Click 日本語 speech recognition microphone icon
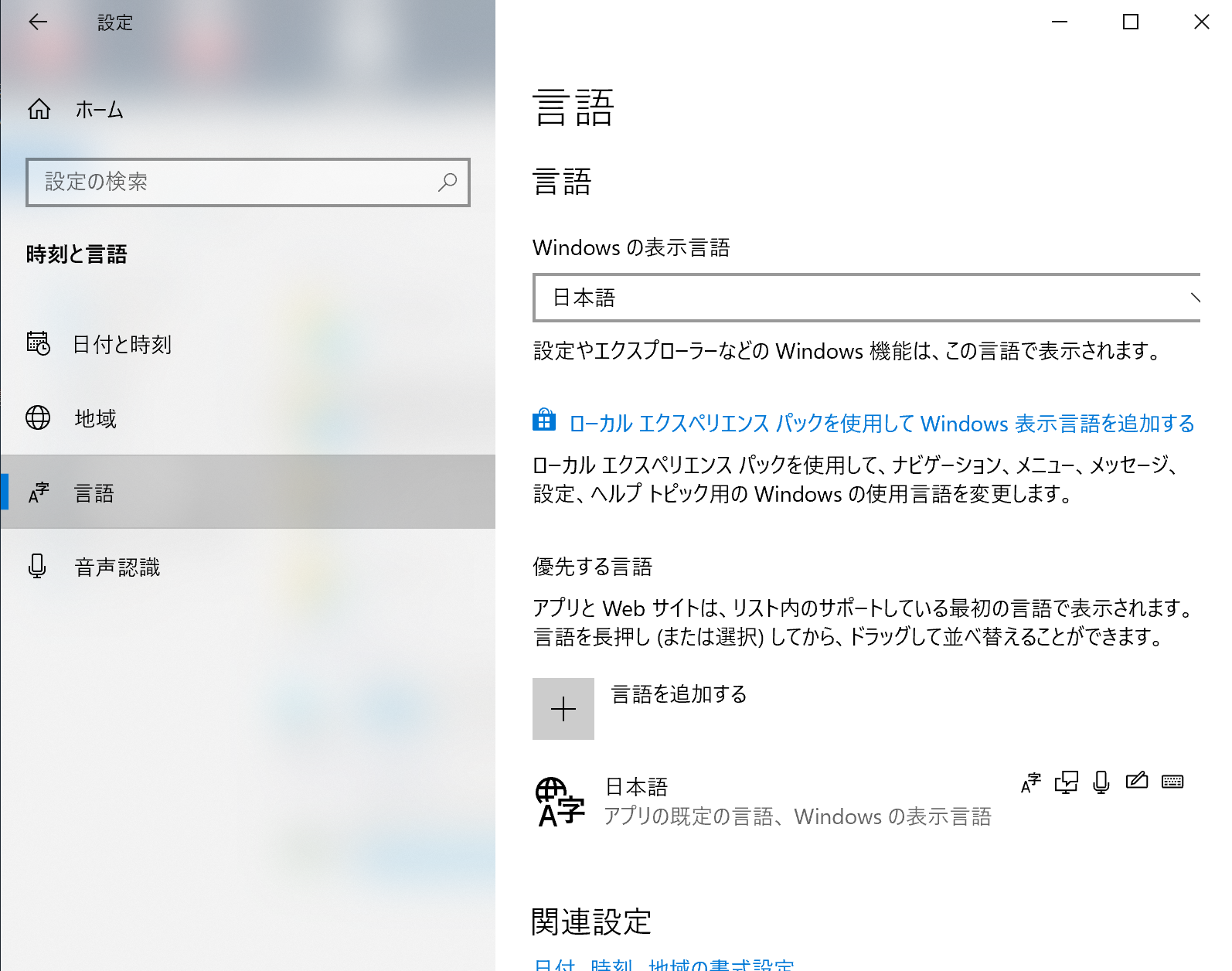Screen dimensions: 1232x971 click(x=1101, y=782)
